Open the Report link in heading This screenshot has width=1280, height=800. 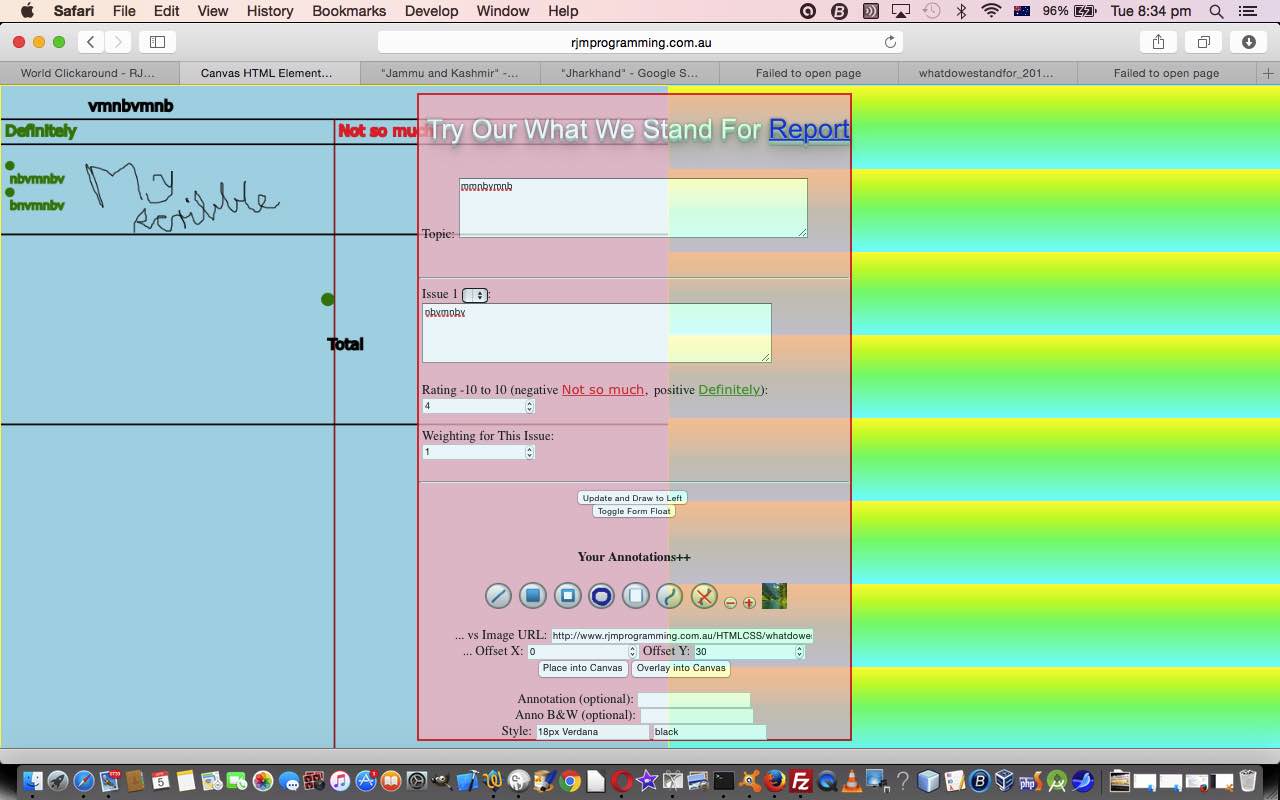click(809, 129)
